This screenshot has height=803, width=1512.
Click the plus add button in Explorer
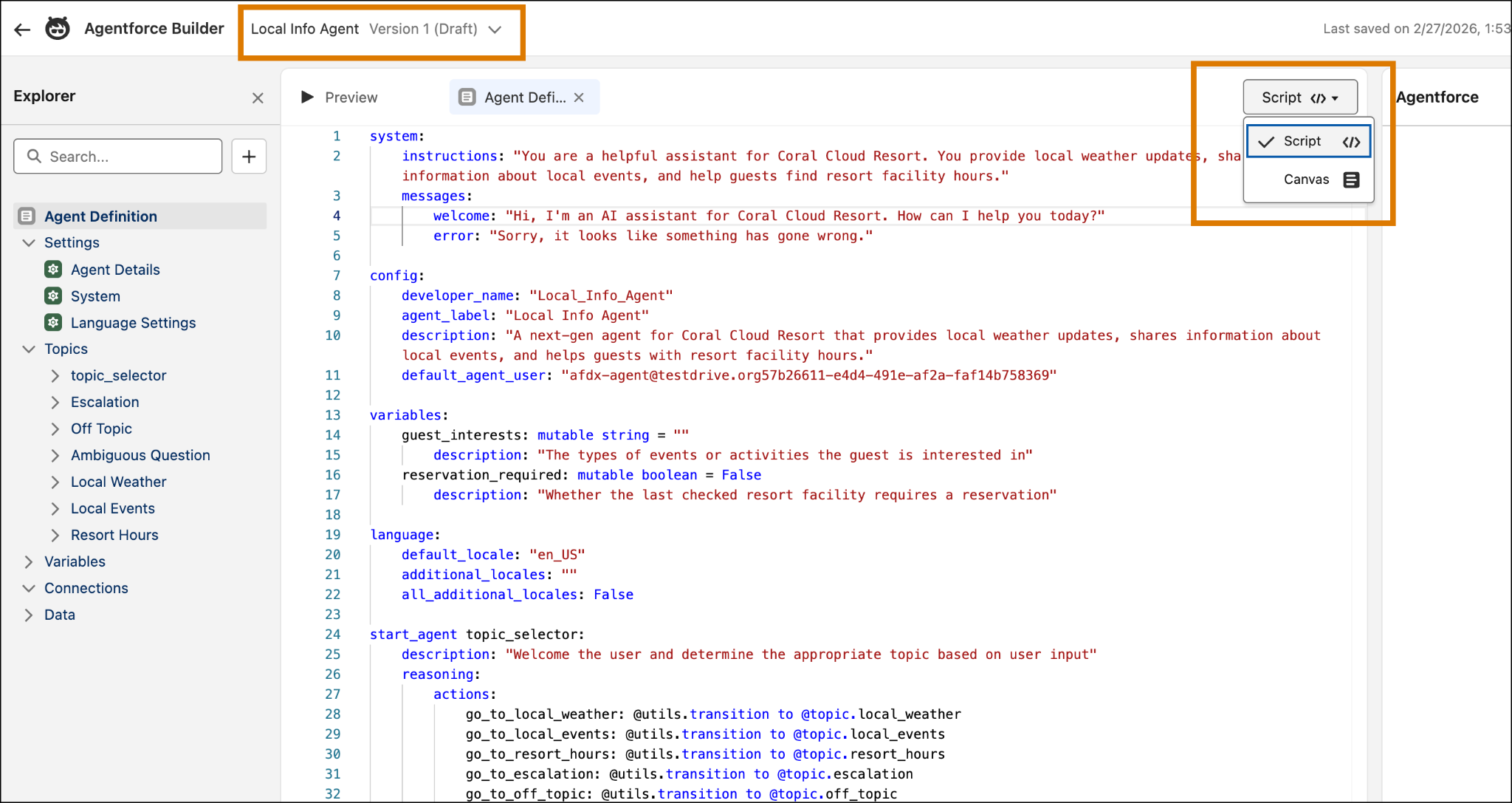249,157
